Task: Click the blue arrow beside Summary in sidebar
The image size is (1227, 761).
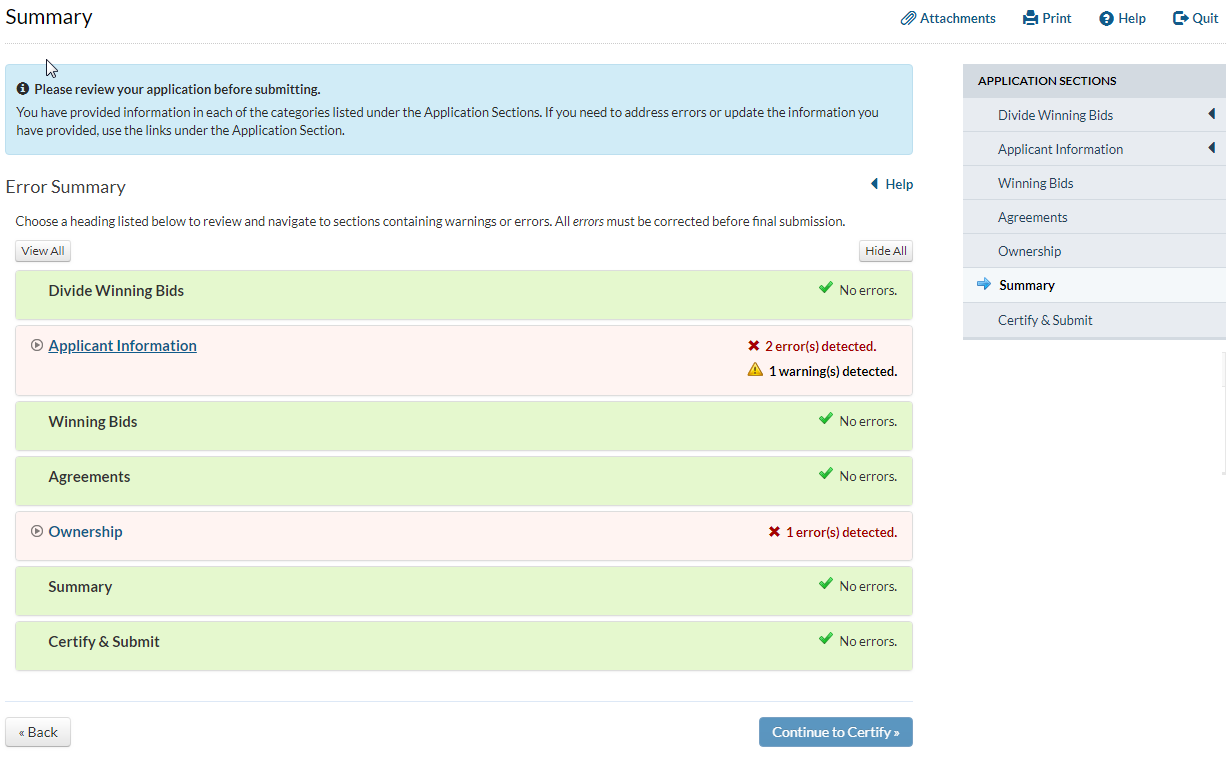Action: (x=984, y=285)
